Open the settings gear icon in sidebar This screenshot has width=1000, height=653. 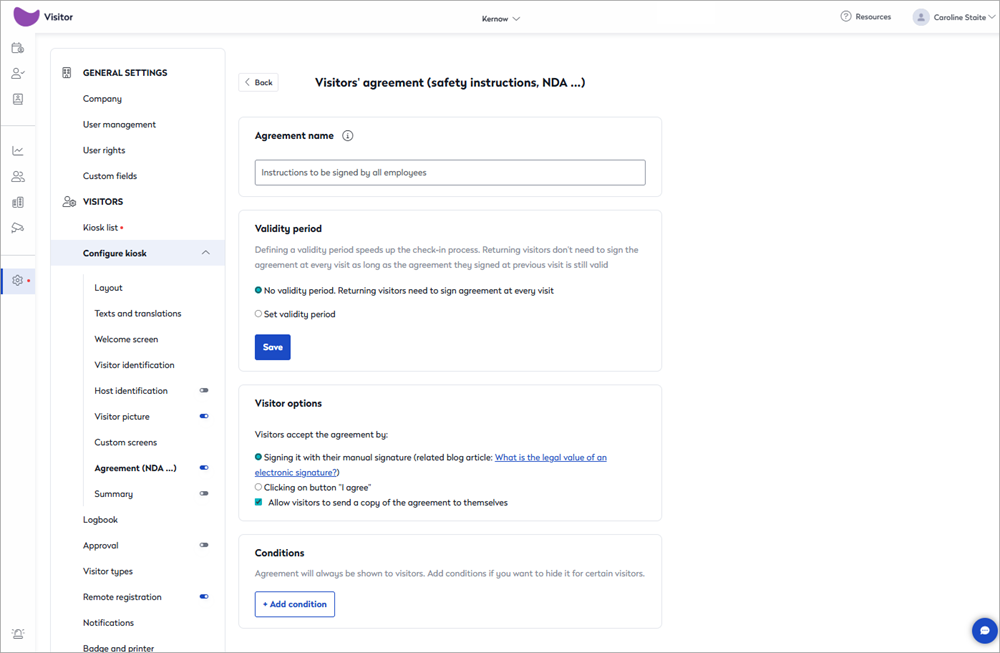tap(17, 281)
